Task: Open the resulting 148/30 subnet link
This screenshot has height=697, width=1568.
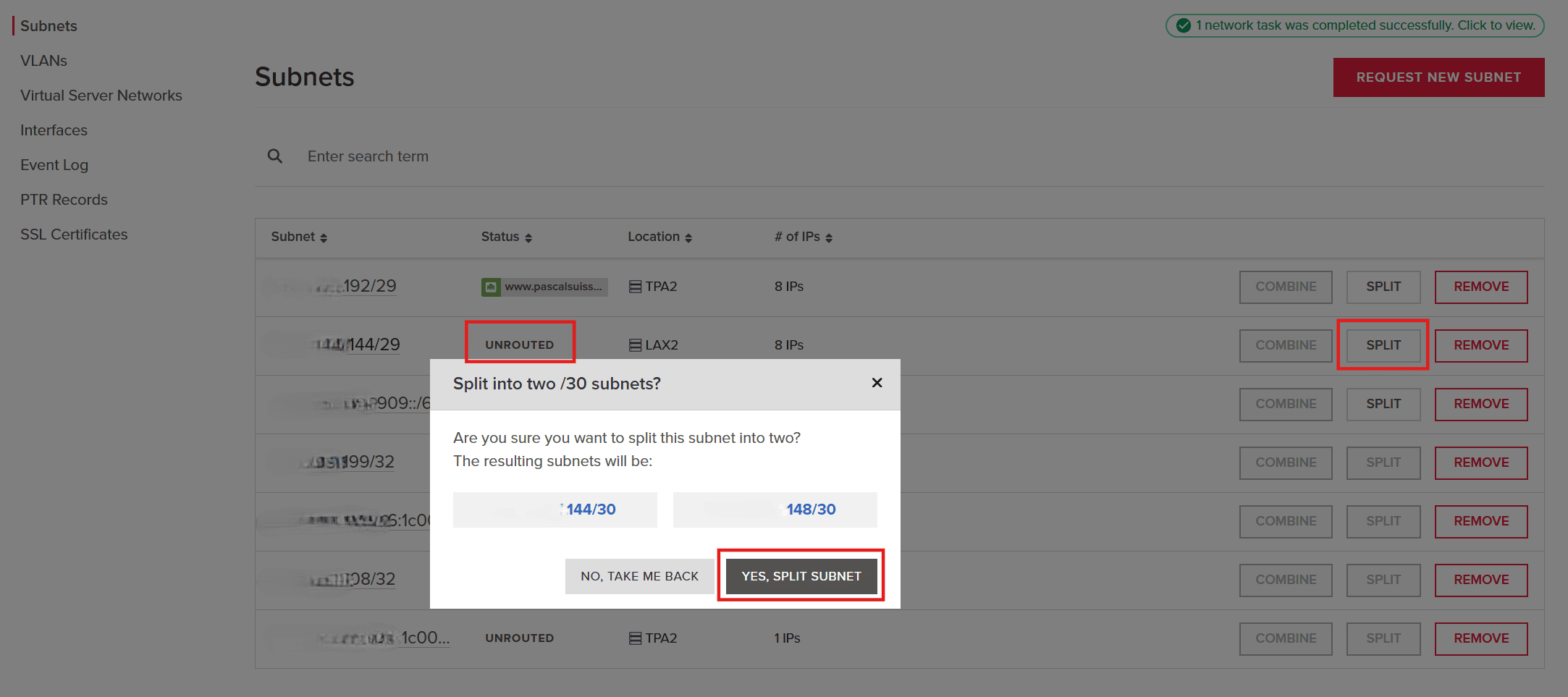Action: coord(810,510)
